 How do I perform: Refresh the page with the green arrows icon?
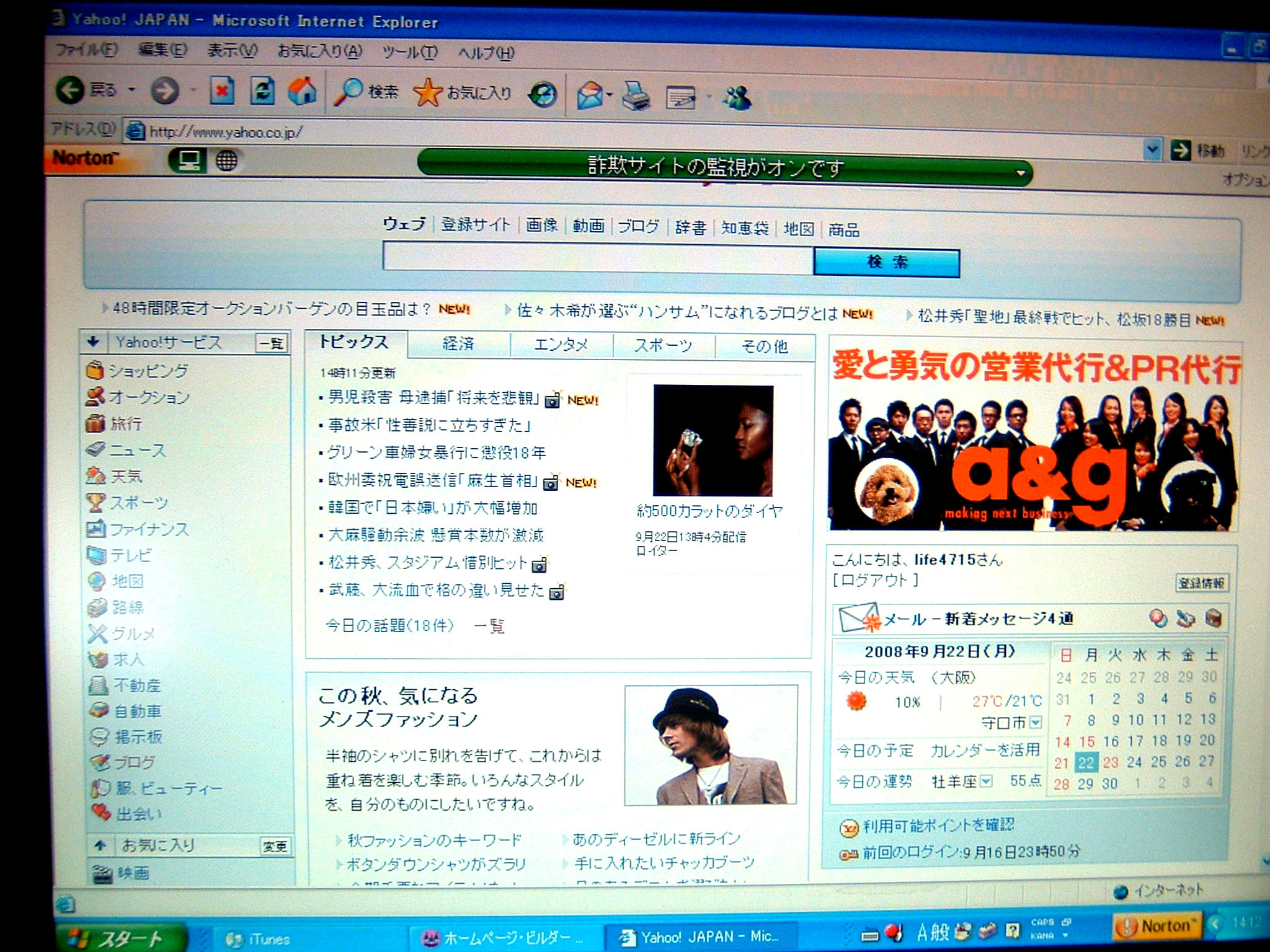(262, 92)
